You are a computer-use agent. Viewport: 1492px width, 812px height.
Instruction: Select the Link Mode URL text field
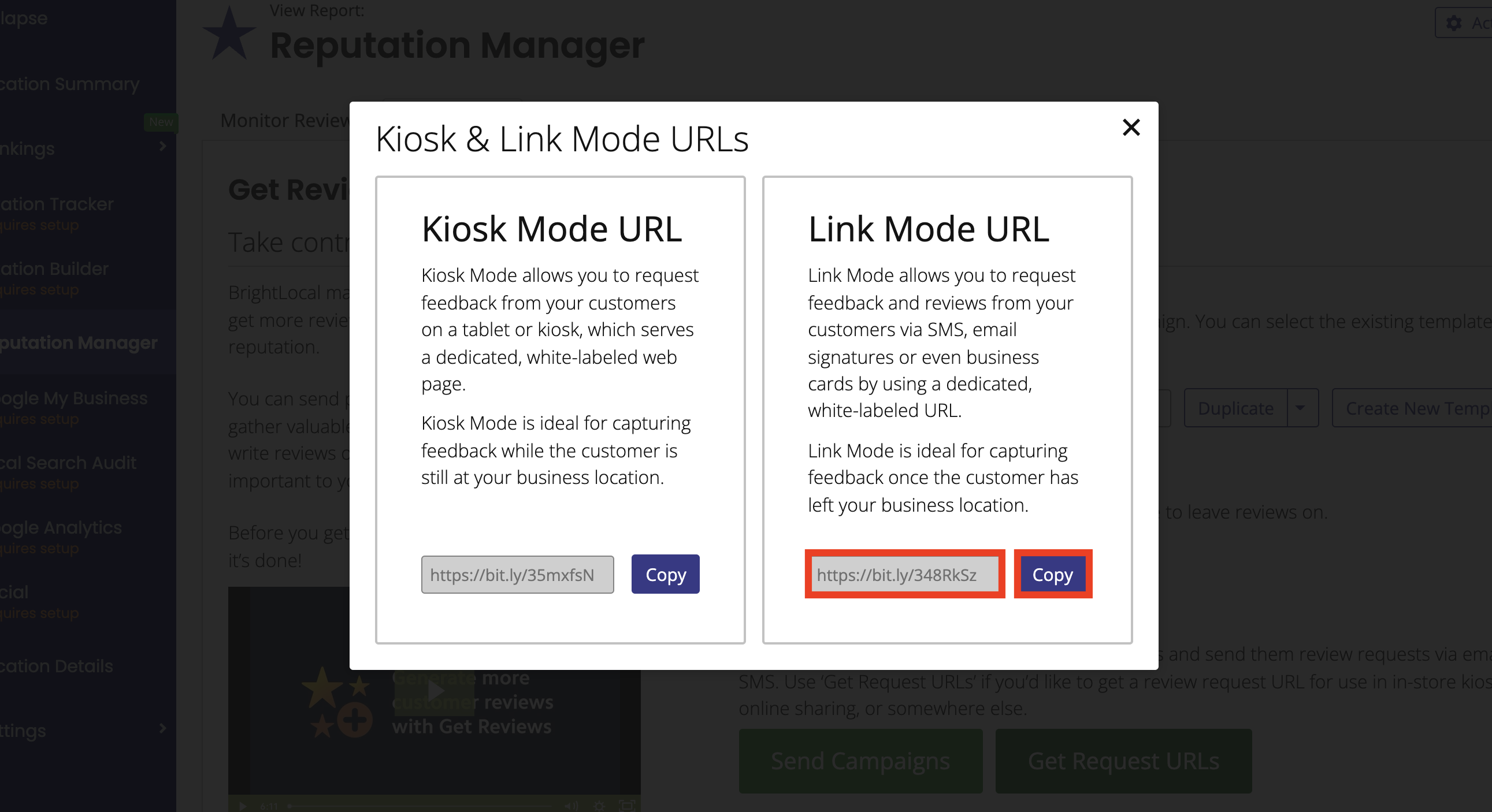pos(904,574)
